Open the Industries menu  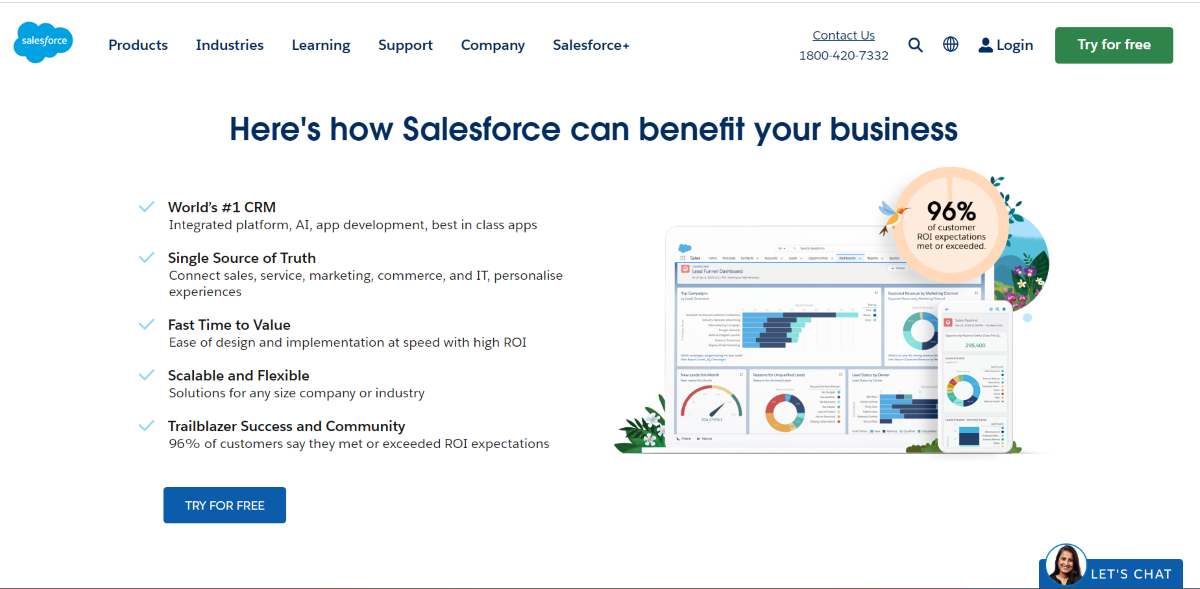tap(230, 45)
